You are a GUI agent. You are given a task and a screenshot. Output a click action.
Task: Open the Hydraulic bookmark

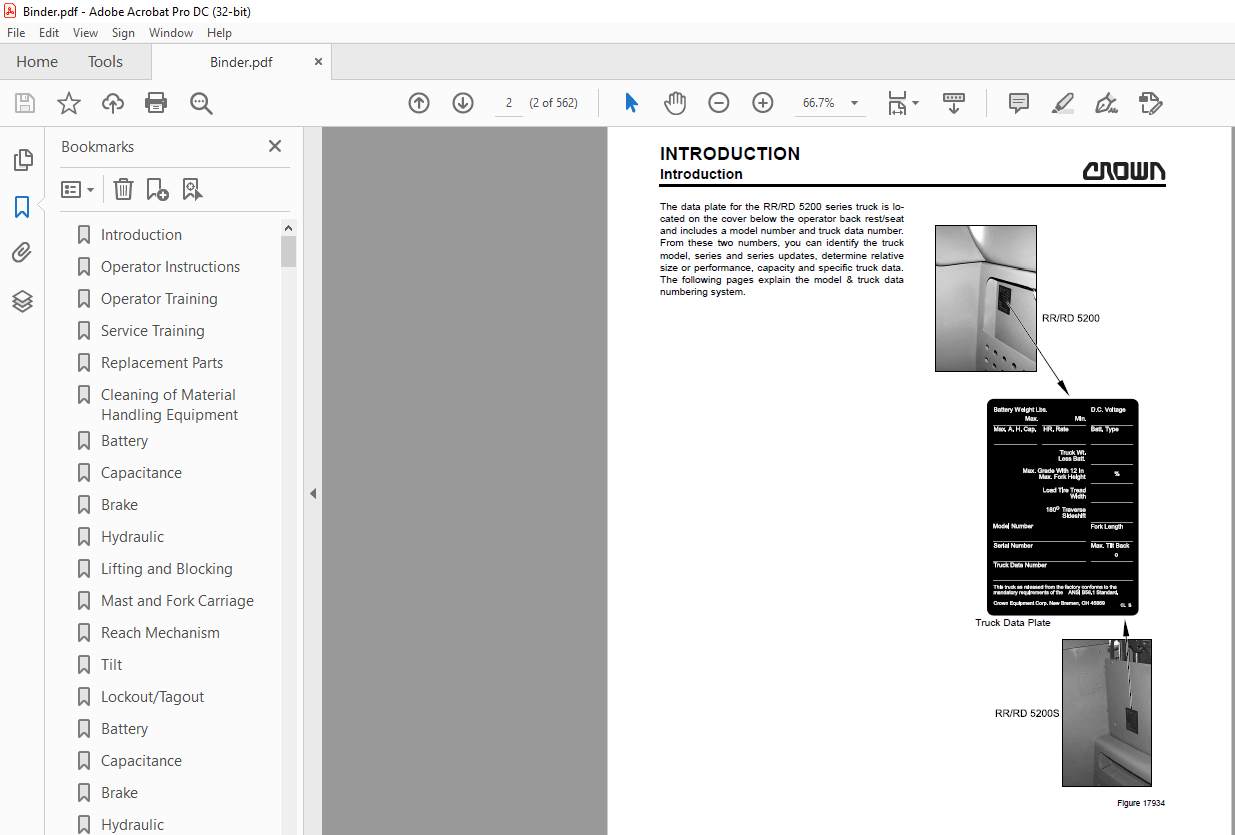(x=132, y=537)
